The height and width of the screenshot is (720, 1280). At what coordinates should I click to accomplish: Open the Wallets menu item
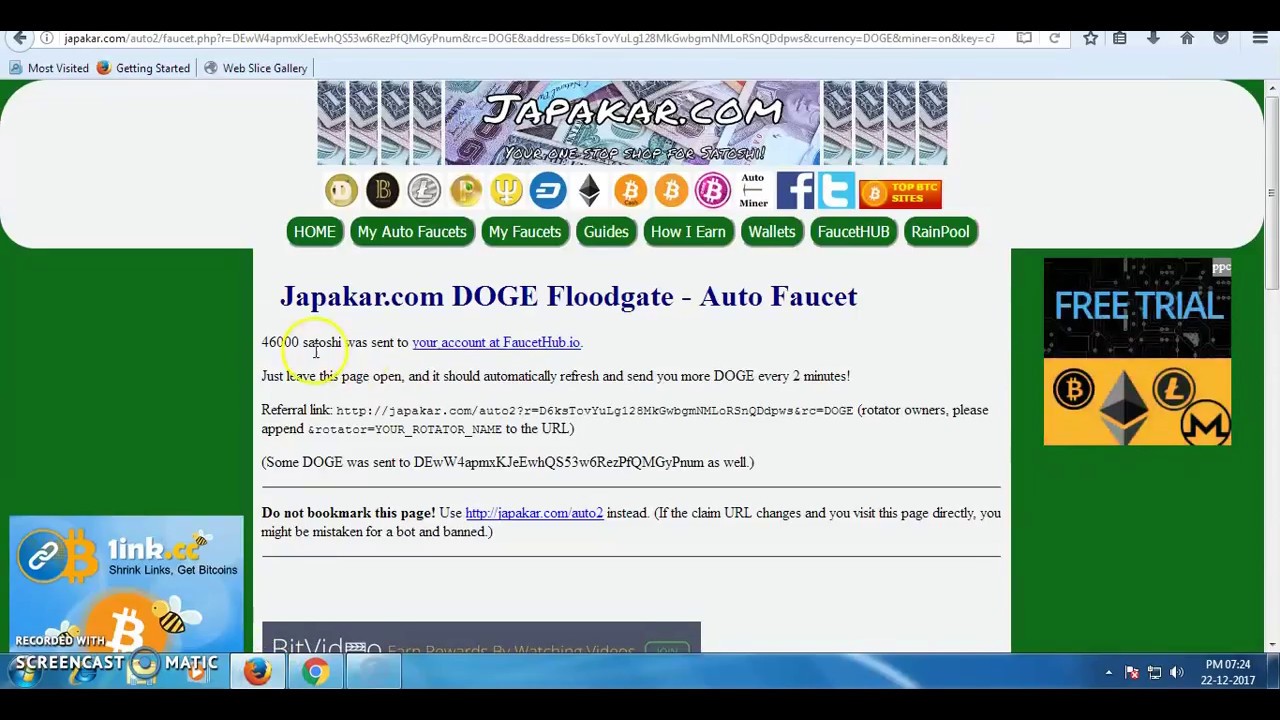coord(772,232)
